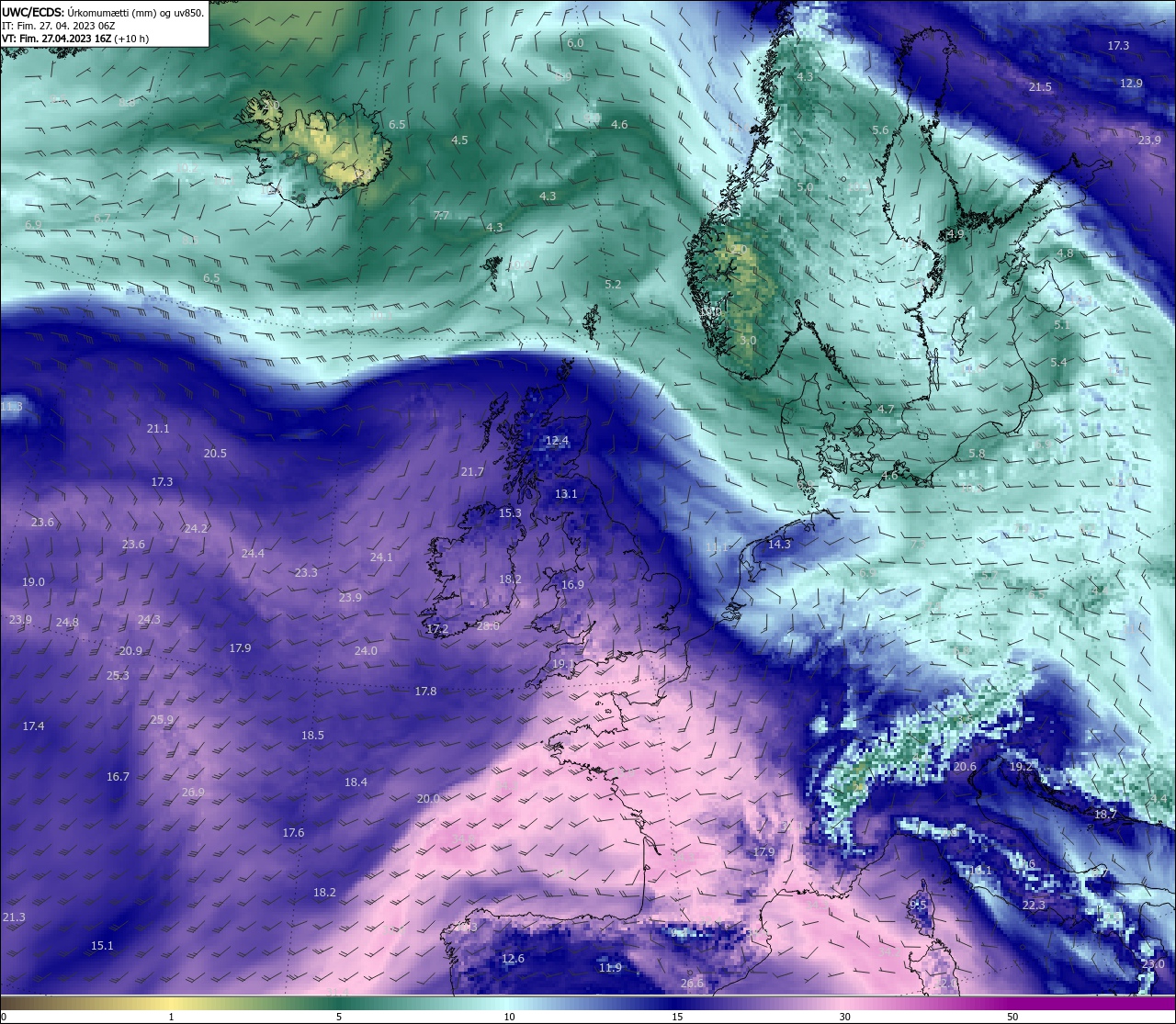Click the 26.9 value label
The height and width of the screenshot is (1024, 1176).
193,792
